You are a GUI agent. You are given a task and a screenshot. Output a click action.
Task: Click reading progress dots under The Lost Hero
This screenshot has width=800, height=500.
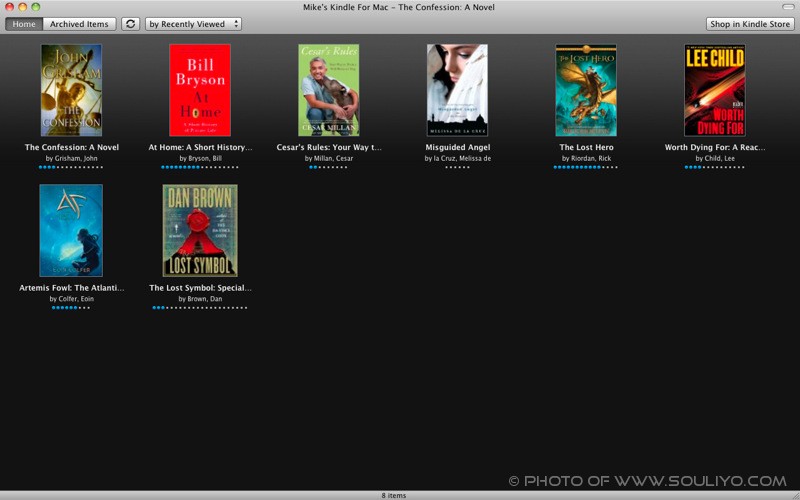tap(586, 168)
